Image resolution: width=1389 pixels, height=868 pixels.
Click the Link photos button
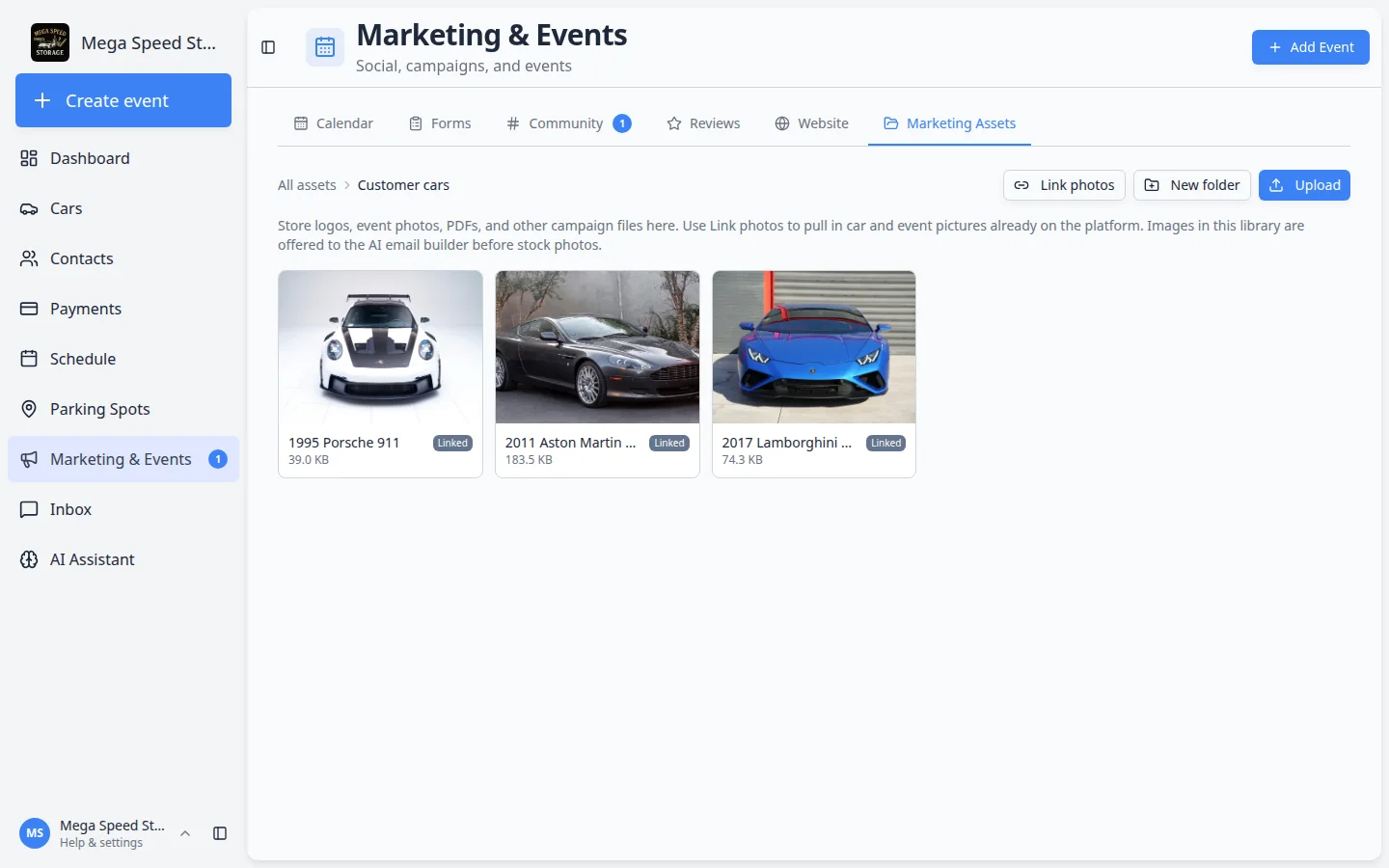click(x=1064, y=185)
